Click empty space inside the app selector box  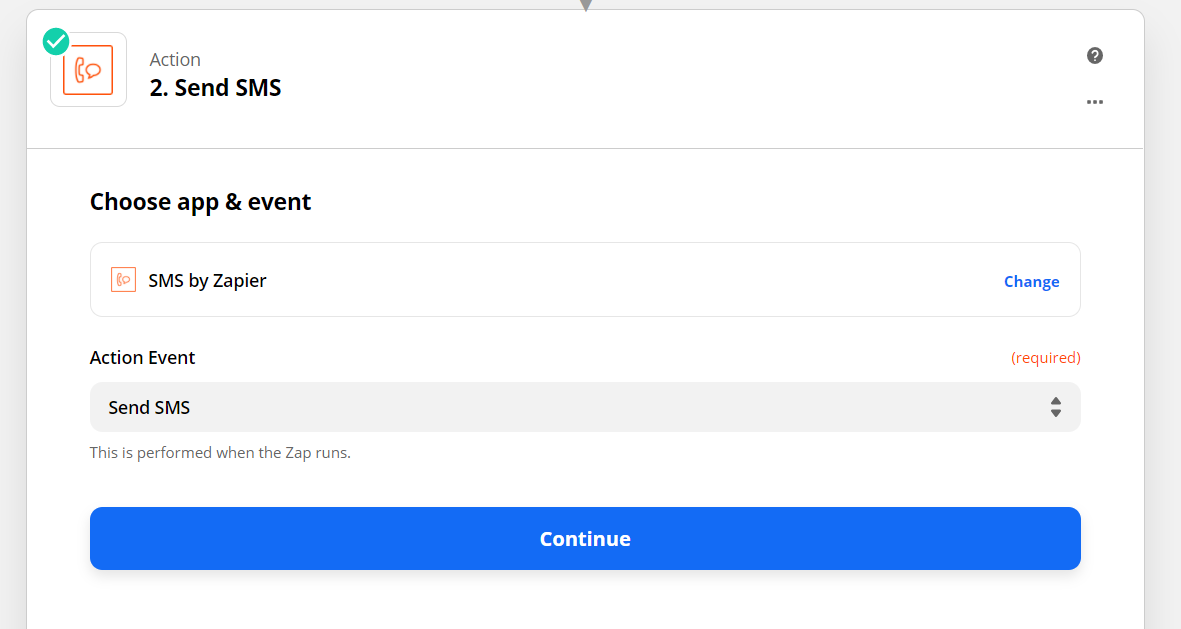[x=633, y=279]
